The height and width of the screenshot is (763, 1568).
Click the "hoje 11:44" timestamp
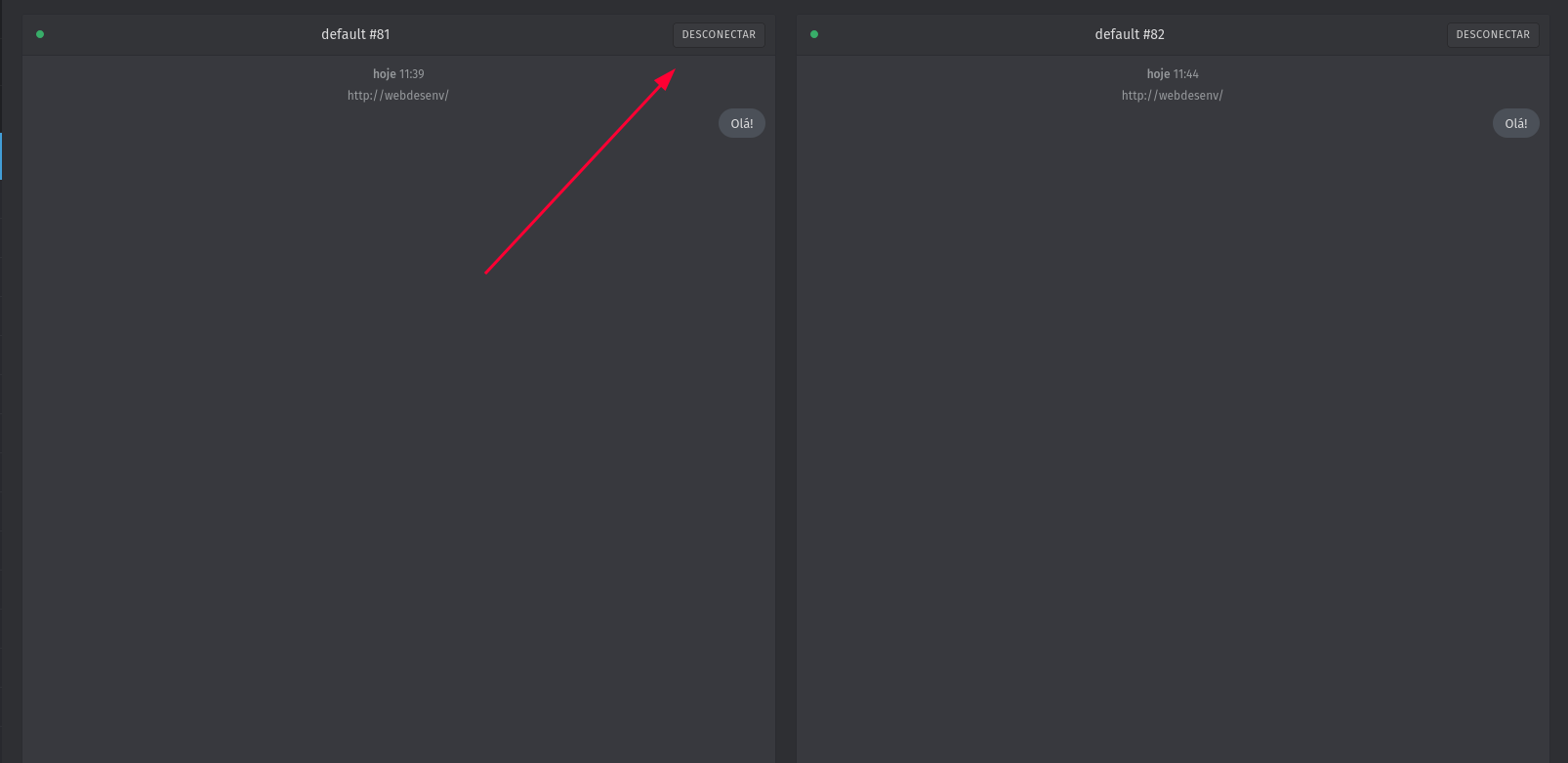pos(1173,74)
